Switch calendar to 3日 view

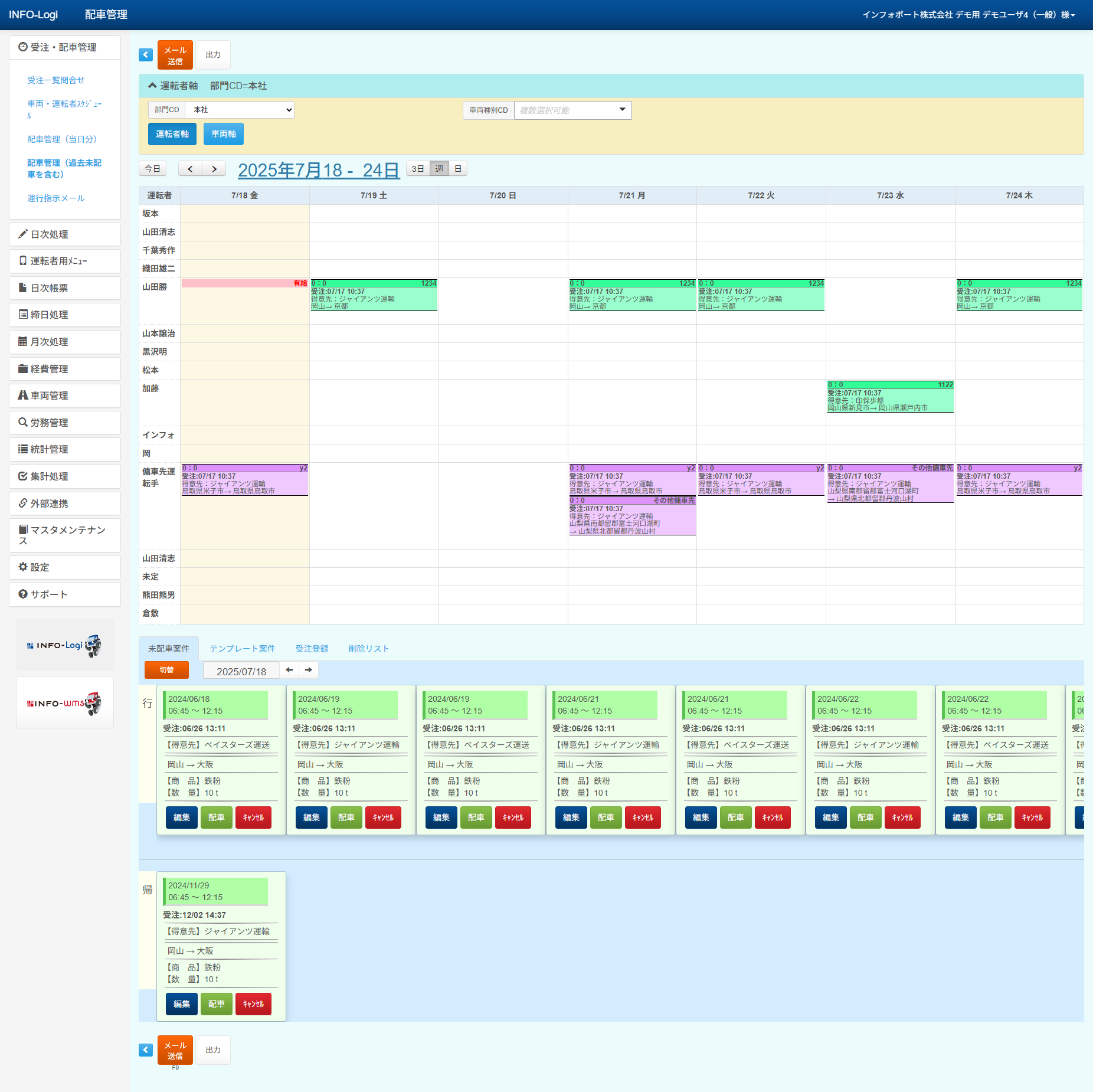[x=418, y=169]
